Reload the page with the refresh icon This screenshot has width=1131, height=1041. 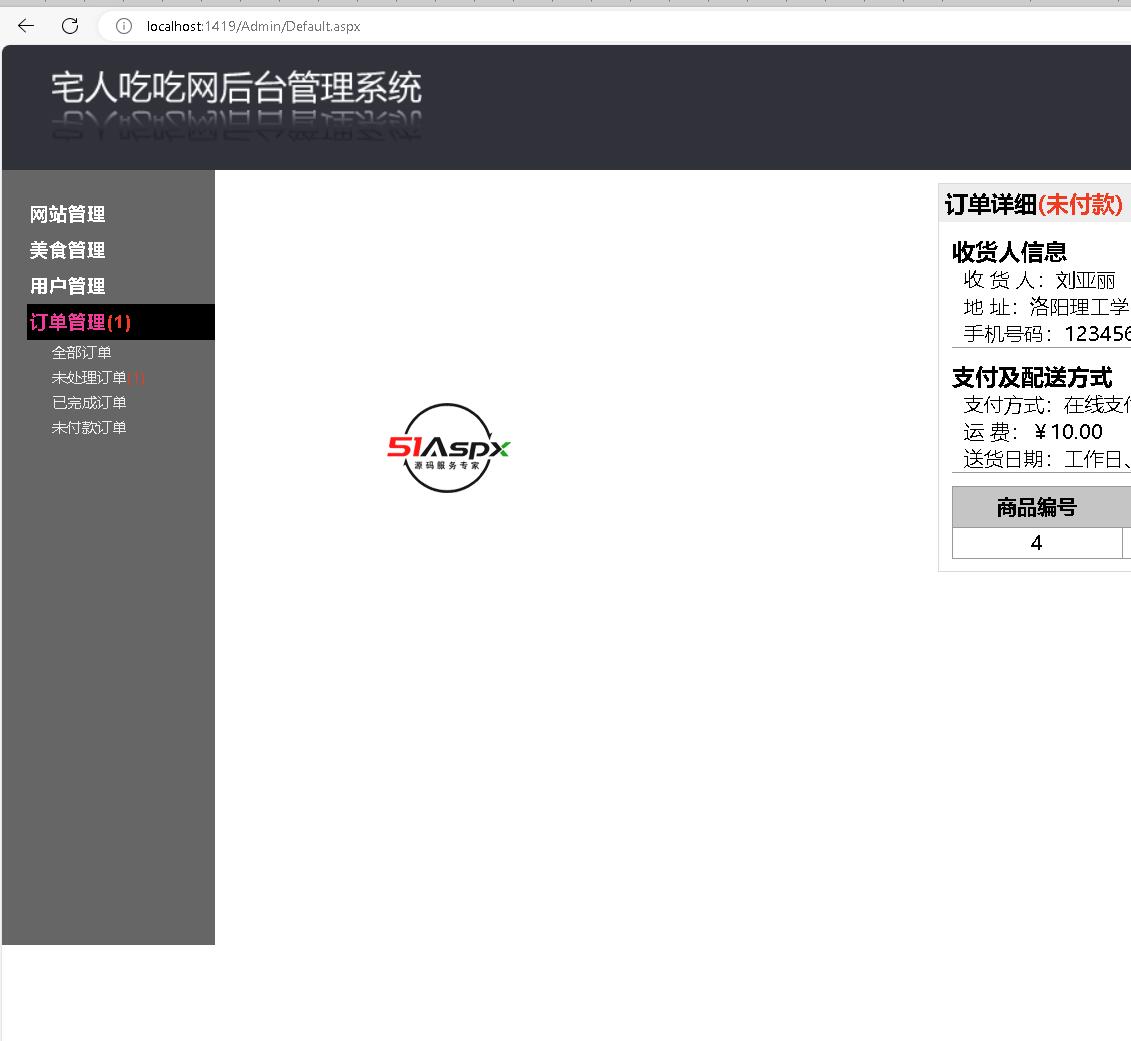point(70,26)
